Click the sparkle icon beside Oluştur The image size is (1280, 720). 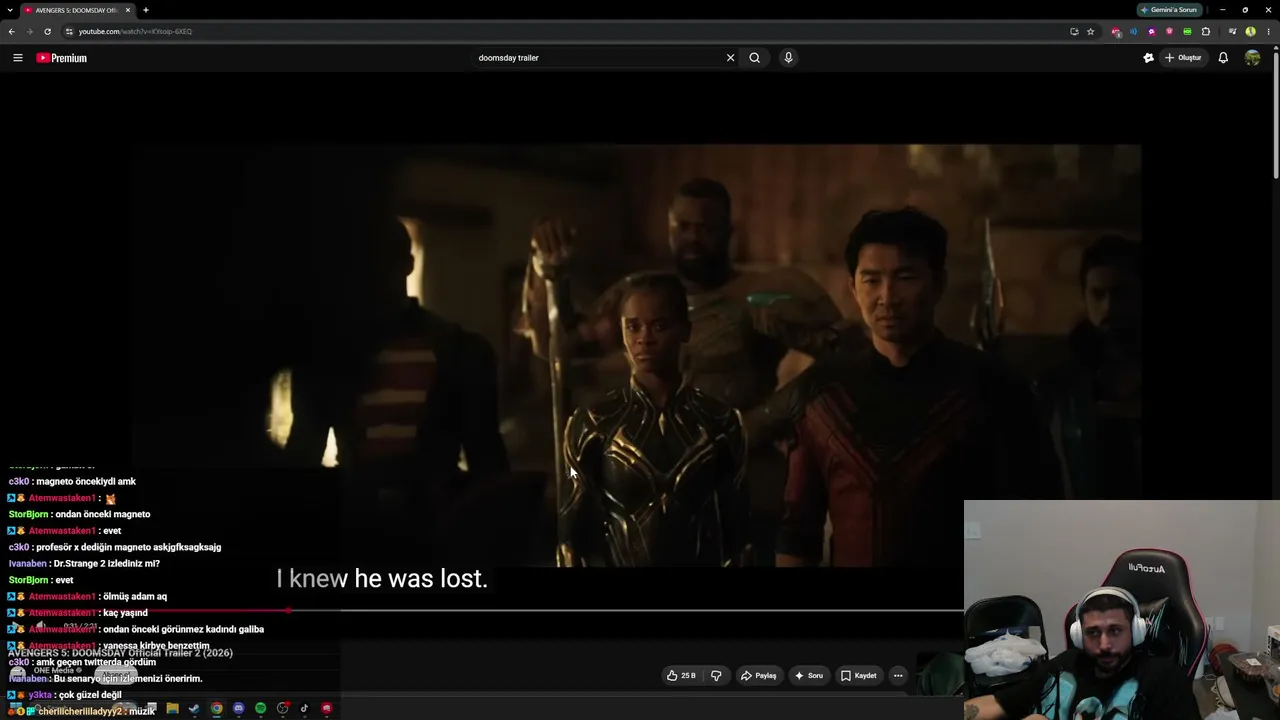[1148, 58]
